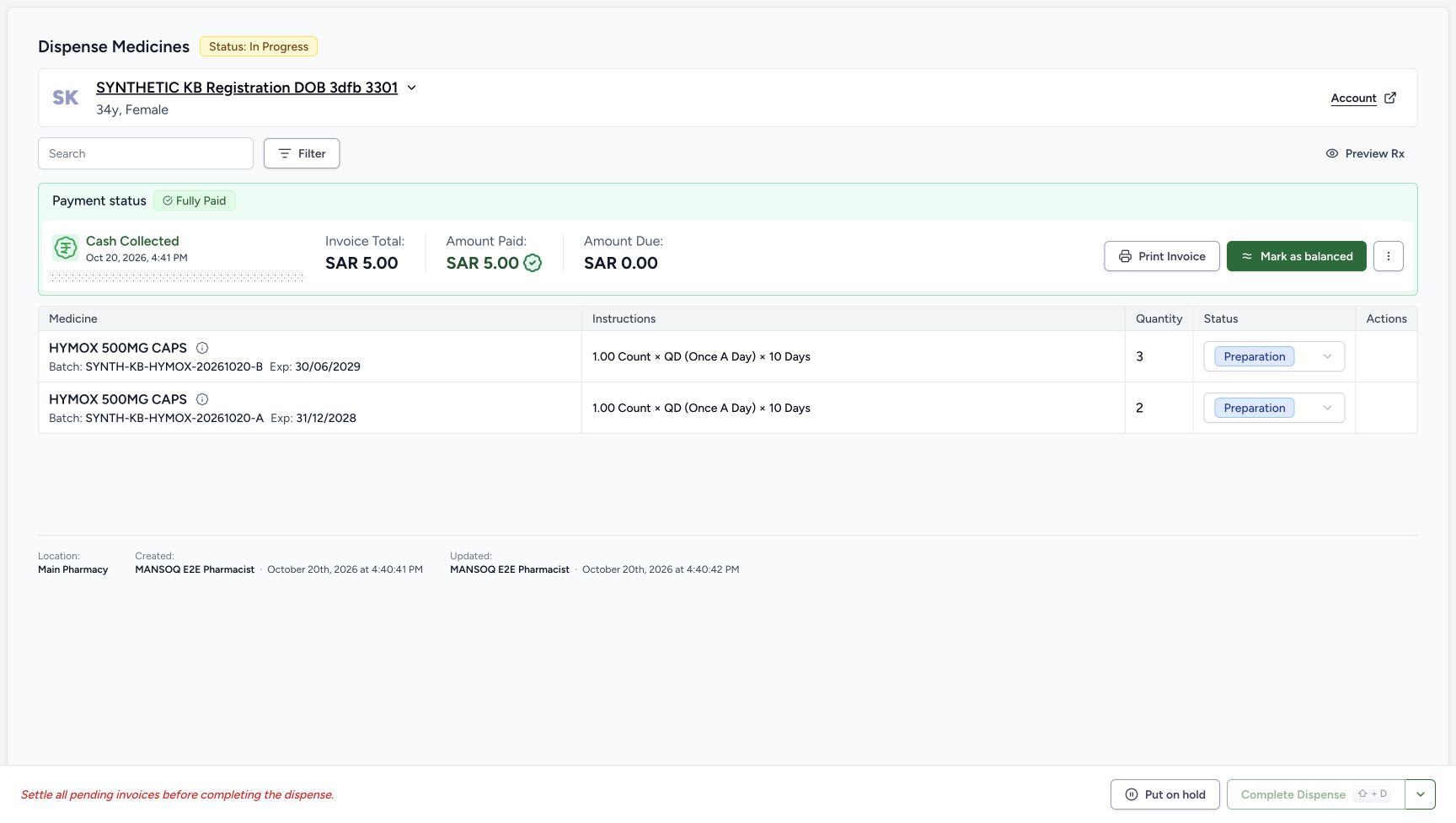Select batch text SYNTH-KB-HYMOX-20261020-A
Screen dimensions: 1456x823
coord(174,418)
